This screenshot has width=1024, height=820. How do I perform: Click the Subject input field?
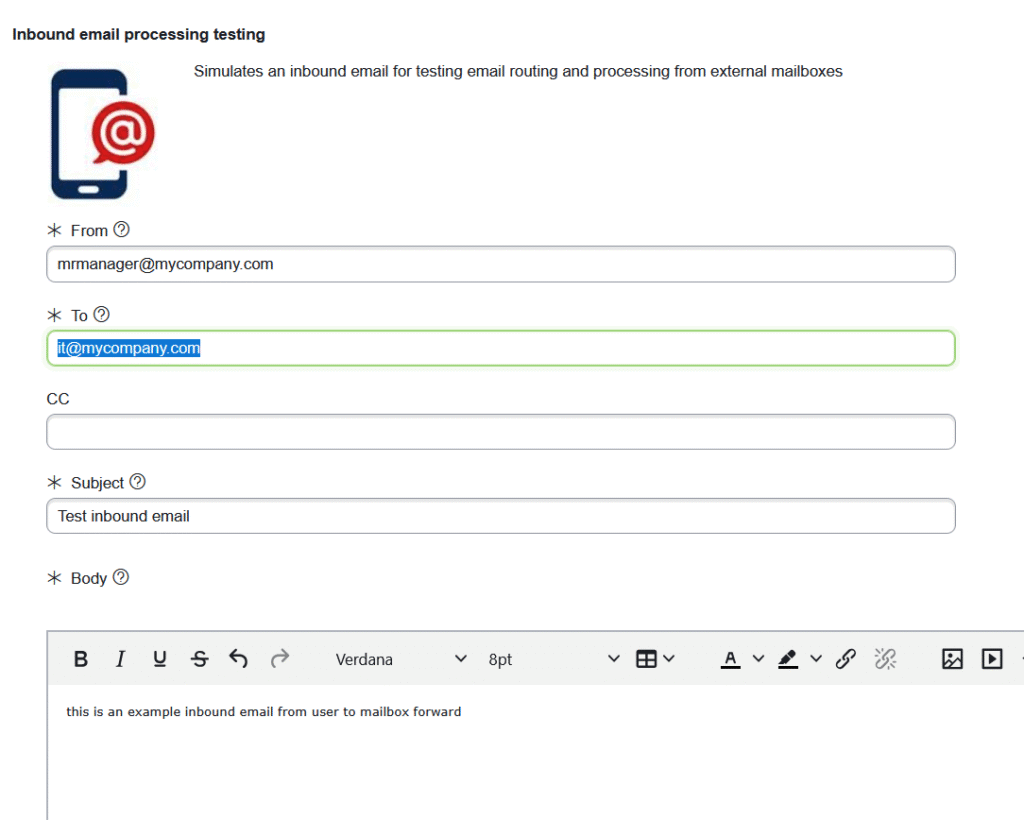[500, 517]
